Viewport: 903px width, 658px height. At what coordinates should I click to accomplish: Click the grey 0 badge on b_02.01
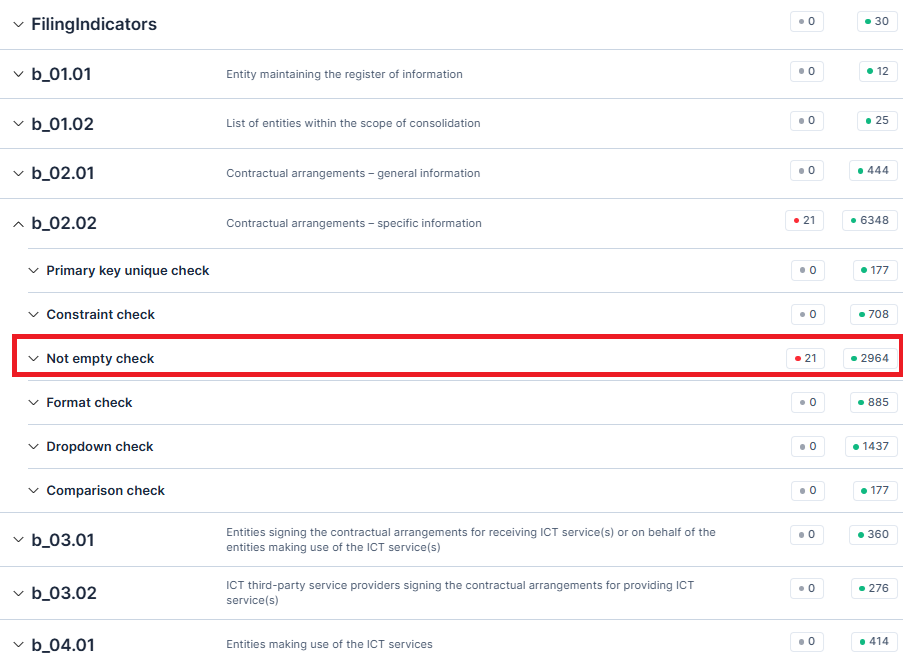(x=807, y=170)
